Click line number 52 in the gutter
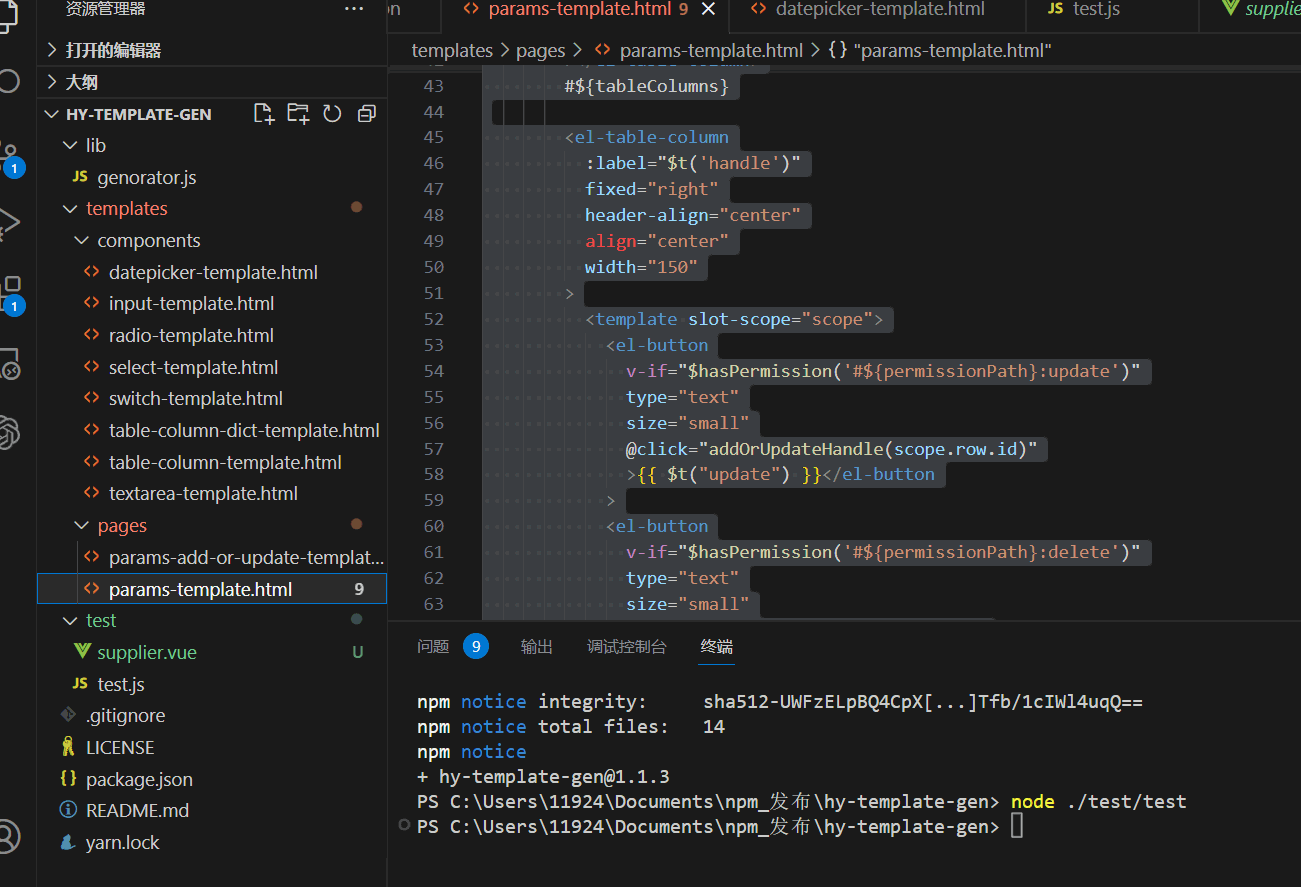Viewport: 1301px width, 887px height. tap(433, 319)
